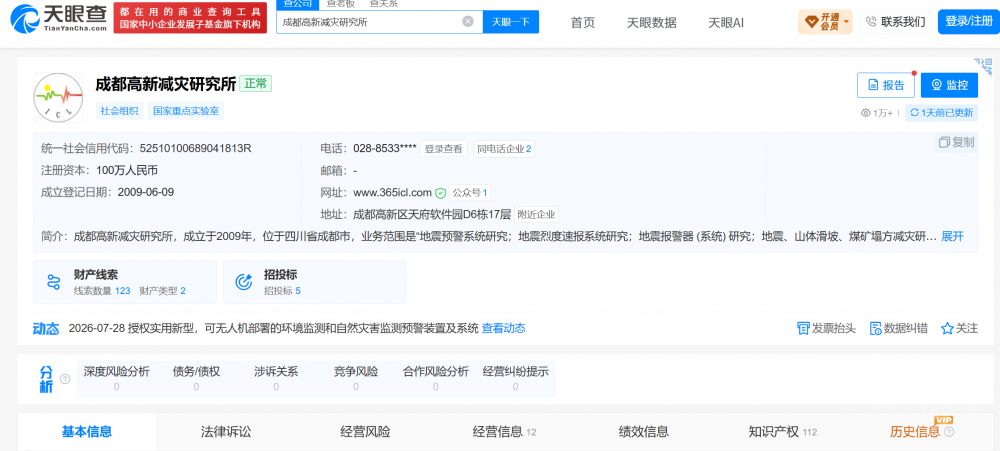This screenshot has width=1000, height=451.
Task: Click the help icon beside 历史信息
Action: coord(949,433)
